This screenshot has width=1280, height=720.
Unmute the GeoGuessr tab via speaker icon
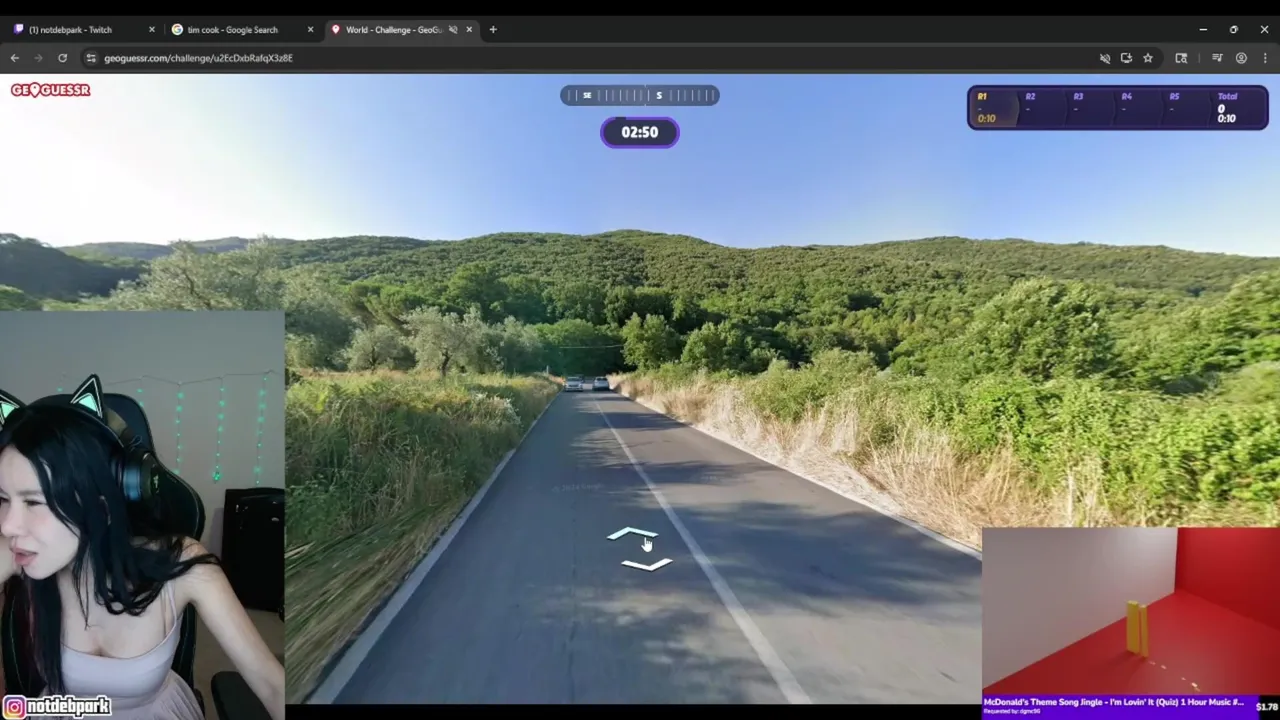coord(453,30)
